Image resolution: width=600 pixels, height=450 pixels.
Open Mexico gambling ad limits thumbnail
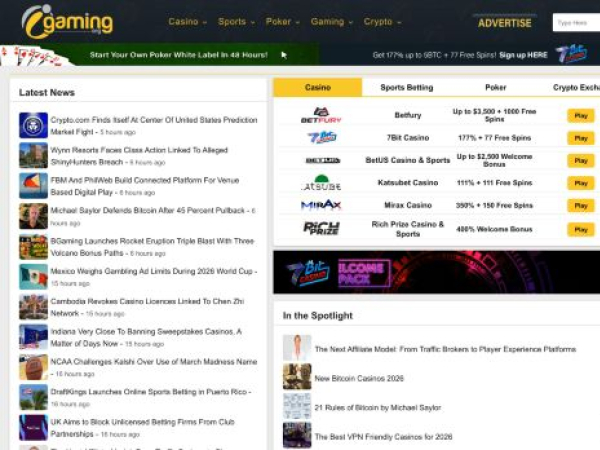[x=33, y=277]
